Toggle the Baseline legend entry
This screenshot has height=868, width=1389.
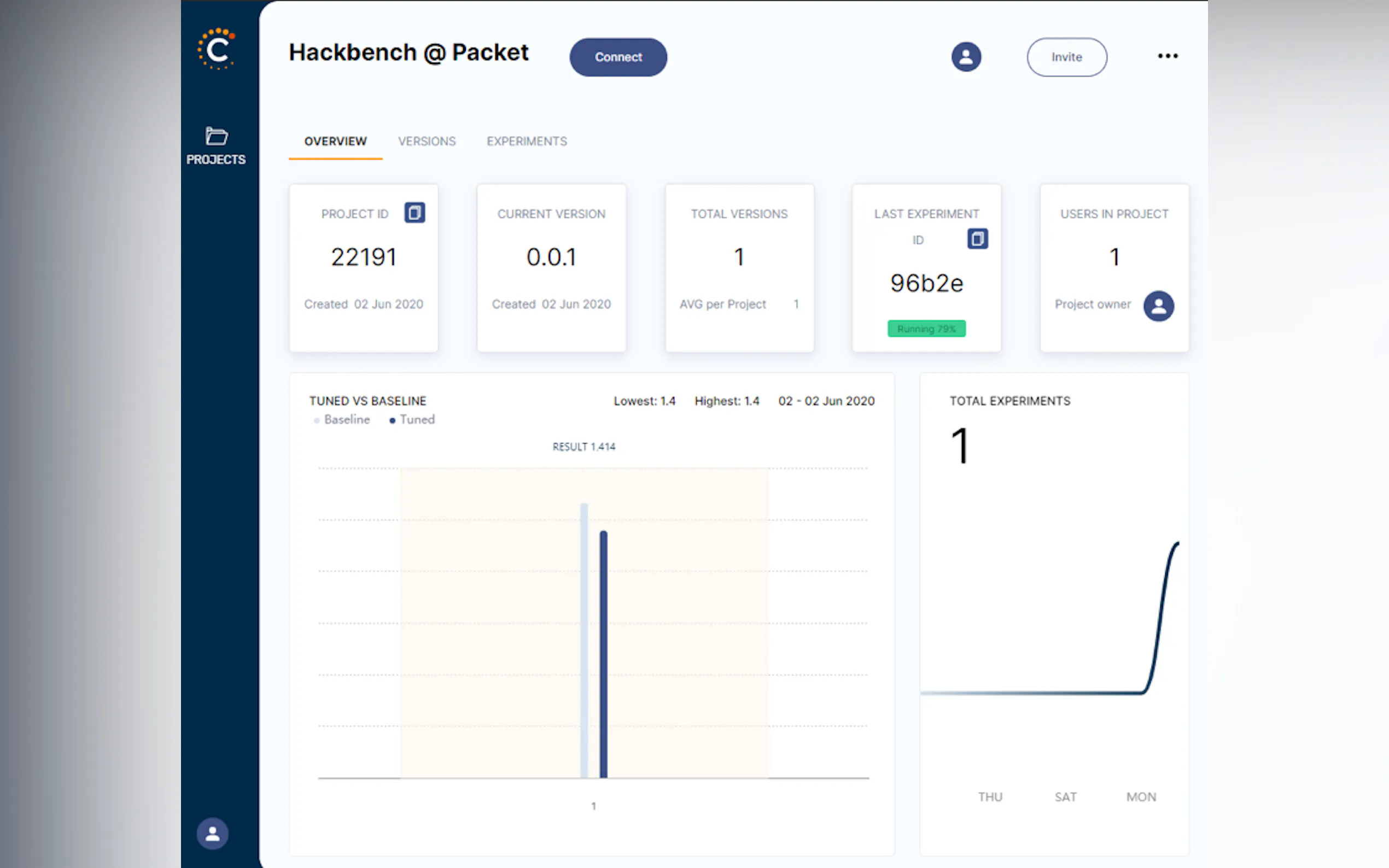pyautogui.click(x=342, y=420)
